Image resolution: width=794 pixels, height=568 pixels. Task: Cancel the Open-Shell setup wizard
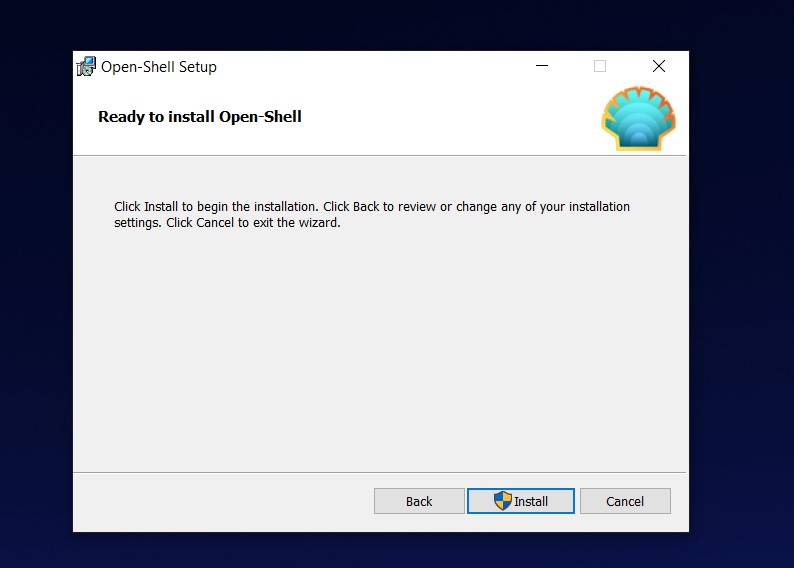[x=625, y=501]
